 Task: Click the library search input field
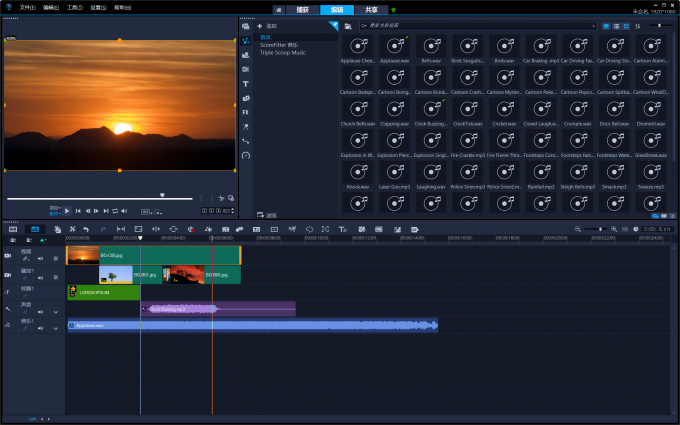478,26
